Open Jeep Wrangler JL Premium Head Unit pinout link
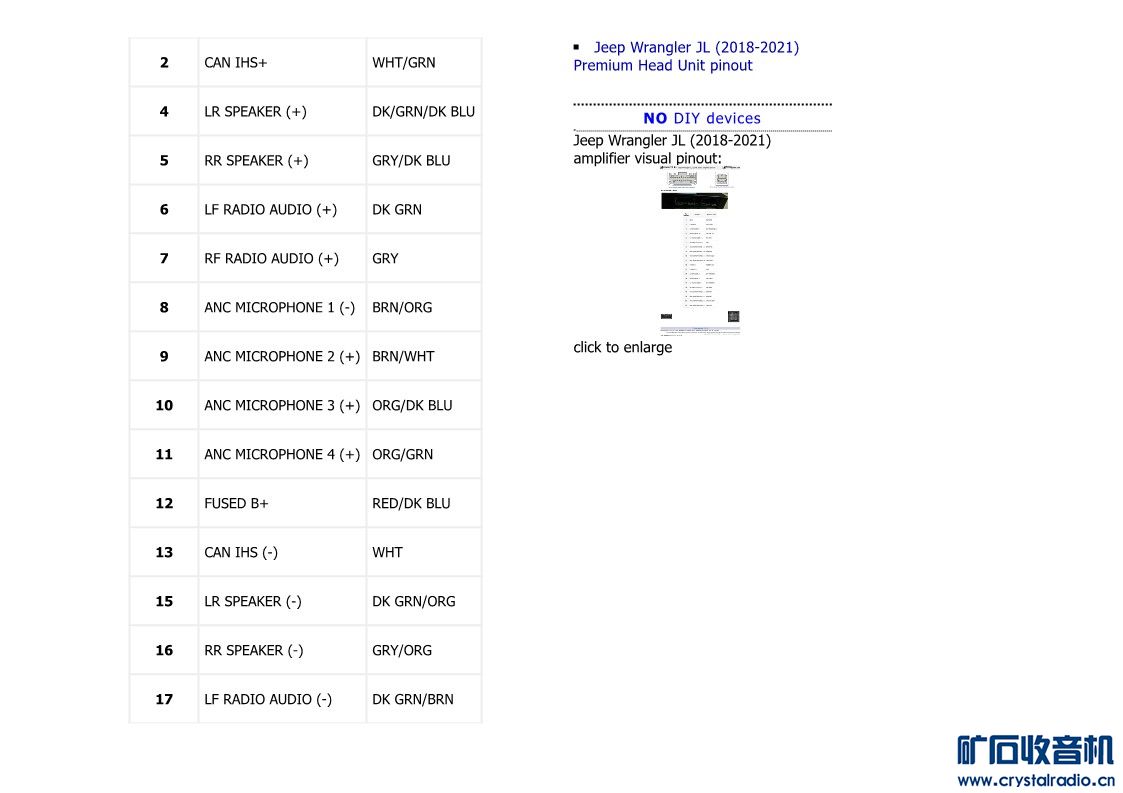Image resolution: width=1123 pixels, height=793 pixels. (x=685, y=56)
